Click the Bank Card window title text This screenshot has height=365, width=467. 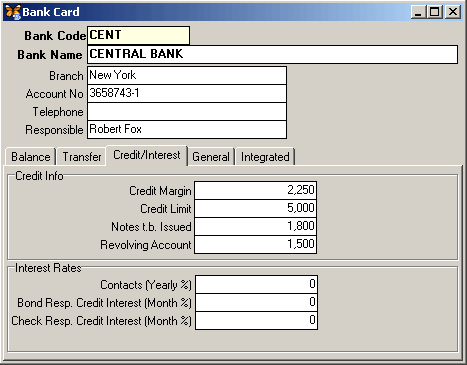[x=51, y=12]
